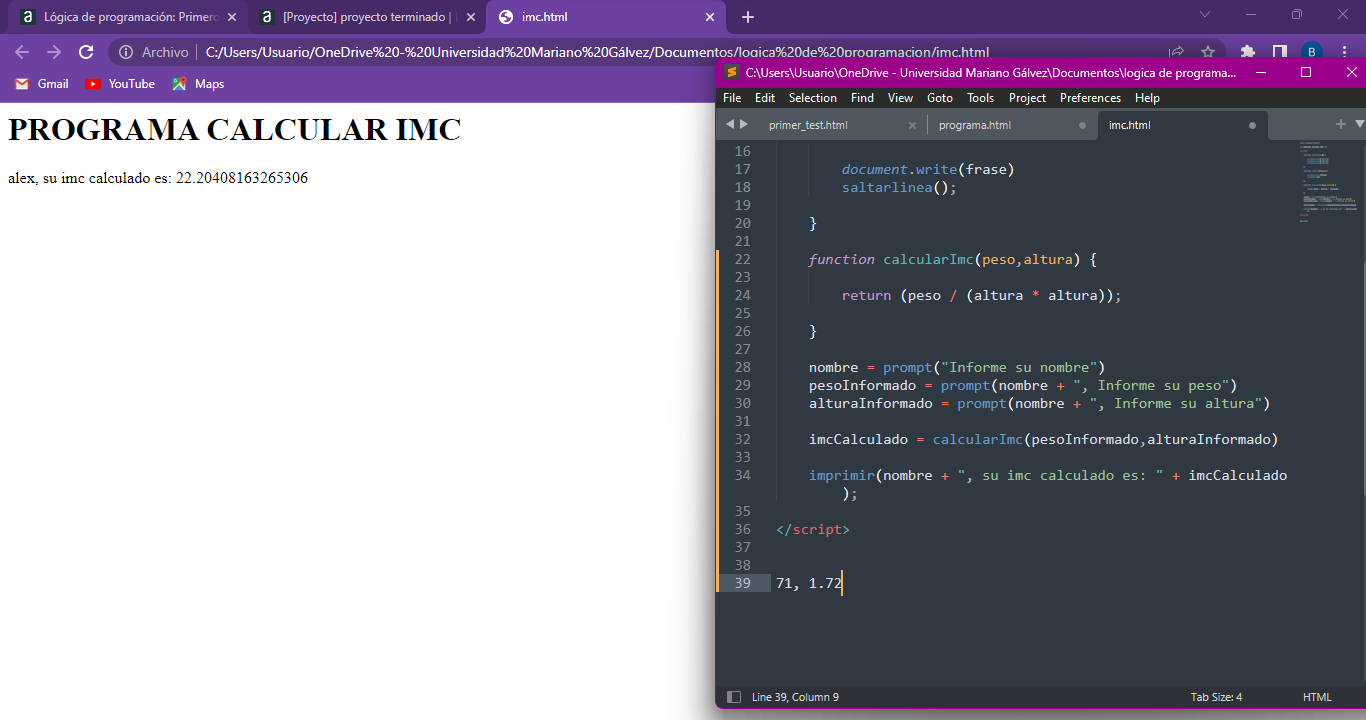The width and height of the screenshot is (1366, 720).
Task: Open Maps bookmark
Action: (x=198, y=84)
